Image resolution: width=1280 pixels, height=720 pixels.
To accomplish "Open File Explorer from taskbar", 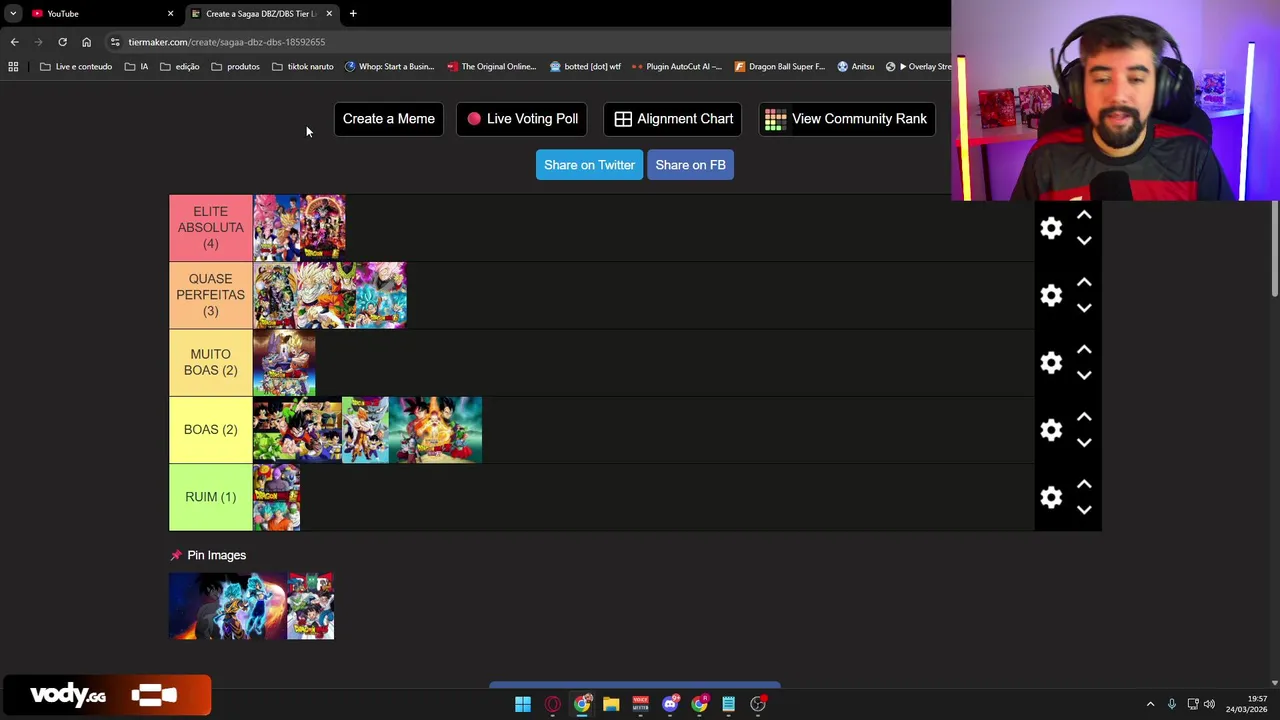I will point(611,704).
